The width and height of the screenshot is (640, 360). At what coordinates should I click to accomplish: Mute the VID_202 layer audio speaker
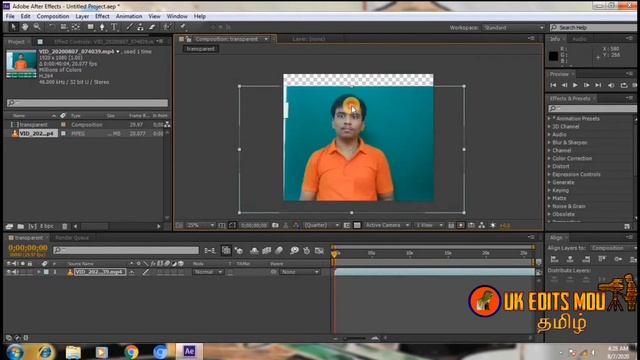coord(16,272)
